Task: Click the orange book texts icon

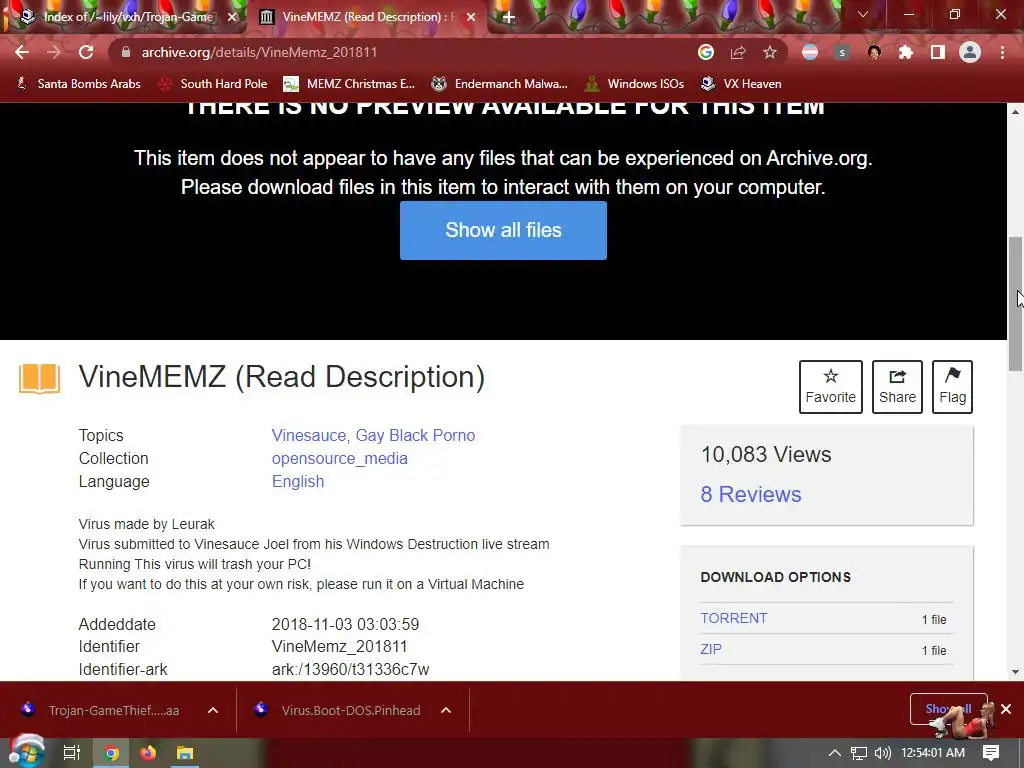Action: 39,379
